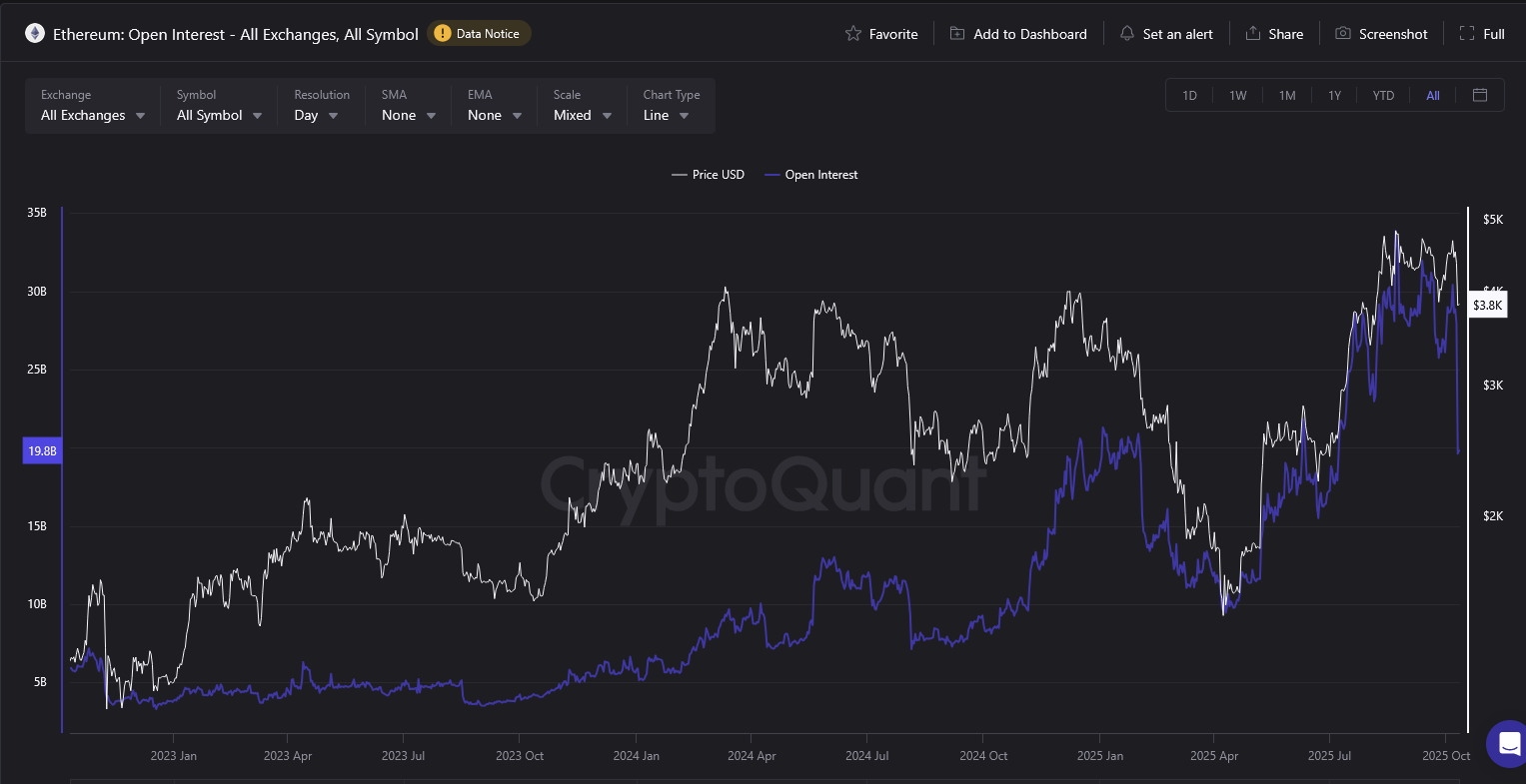Select the 1Y time range tab

point(1334,96)
